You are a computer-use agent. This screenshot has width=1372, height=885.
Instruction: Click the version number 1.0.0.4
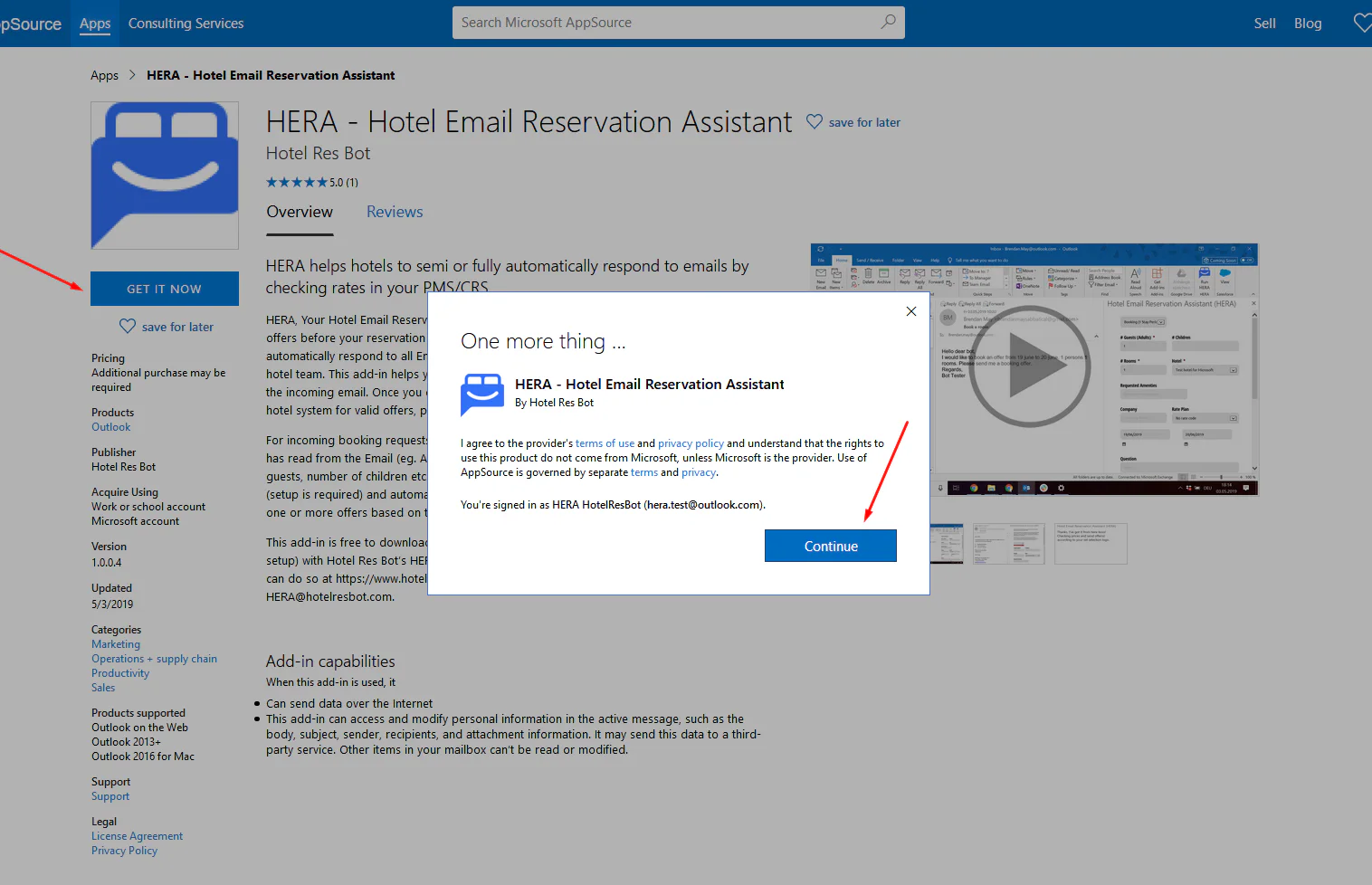(106, 563)
